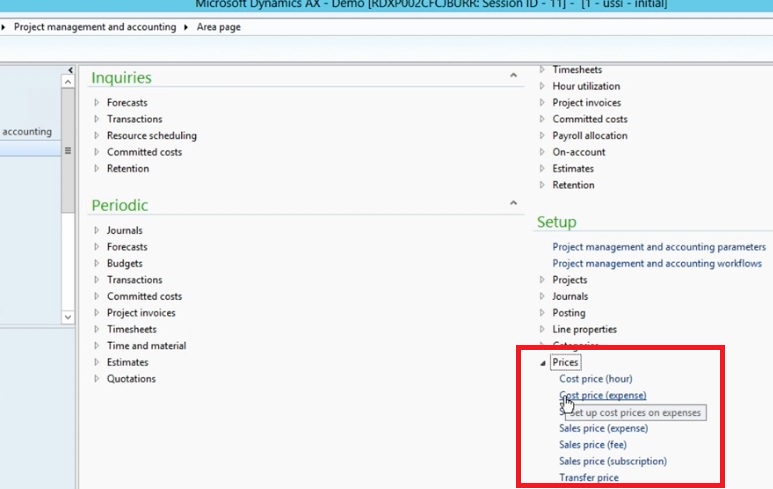This screenshot has width=773, height=489.
Task: Collapse the navigation pane arrow
Action: pos(70,70)
